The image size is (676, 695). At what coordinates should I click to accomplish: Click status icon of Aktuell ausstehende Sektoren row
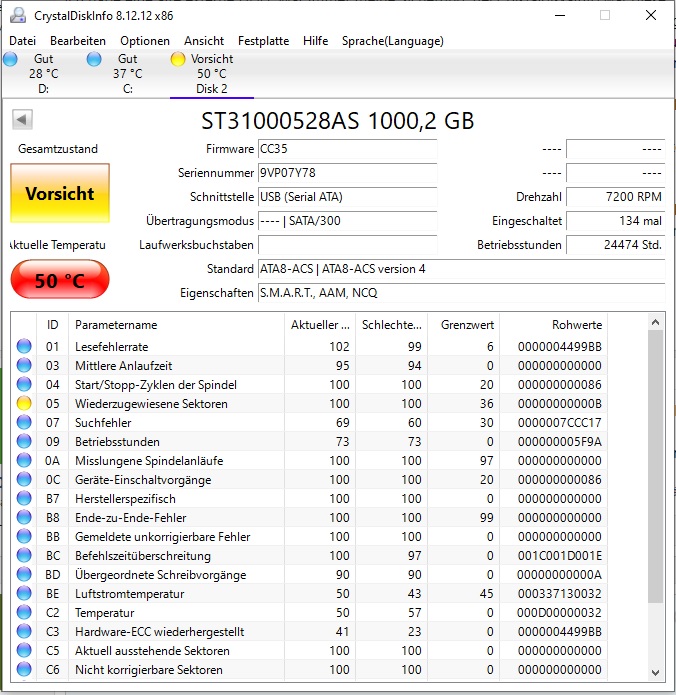coord(24,651)
